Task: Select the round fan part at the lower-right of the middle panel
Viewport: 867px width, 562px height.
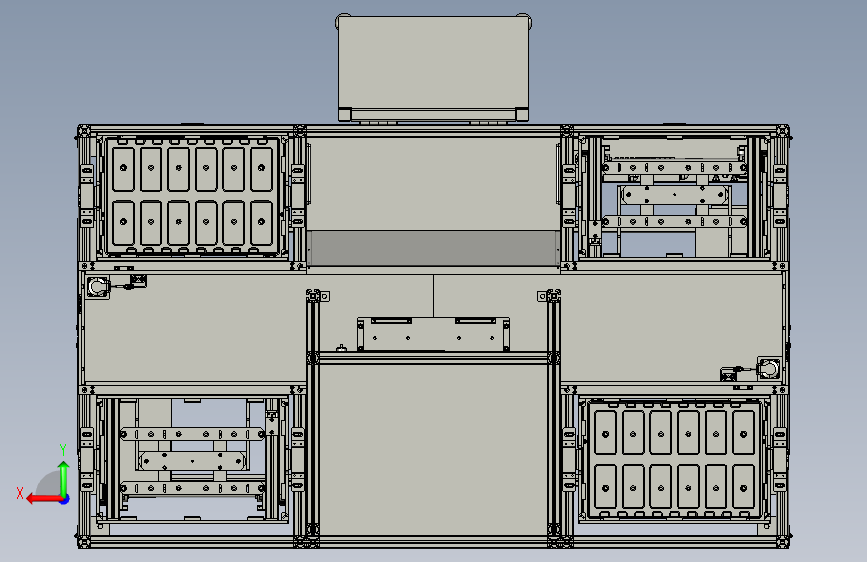Action: pos(768,368)
